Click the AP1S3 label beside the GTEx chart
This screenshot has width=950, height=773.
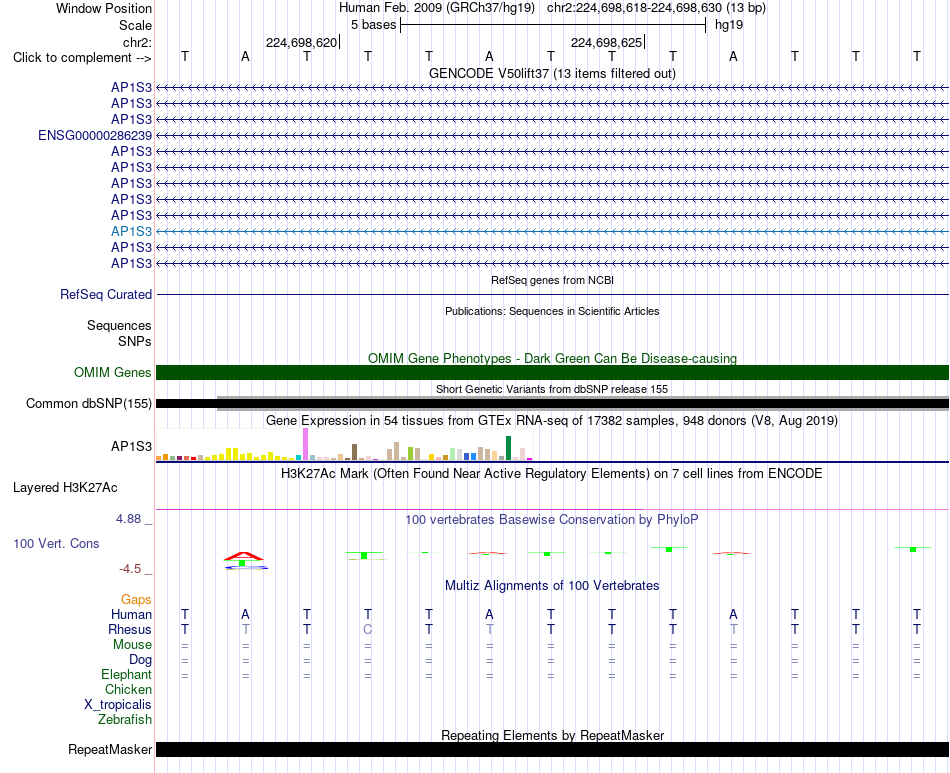pyautogui.click(x=131, y=446)
